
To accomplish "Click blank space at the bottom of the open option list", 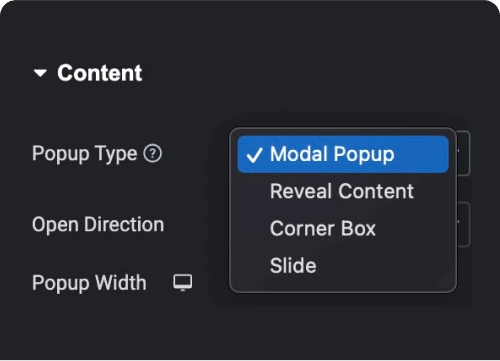I will 343,284.
